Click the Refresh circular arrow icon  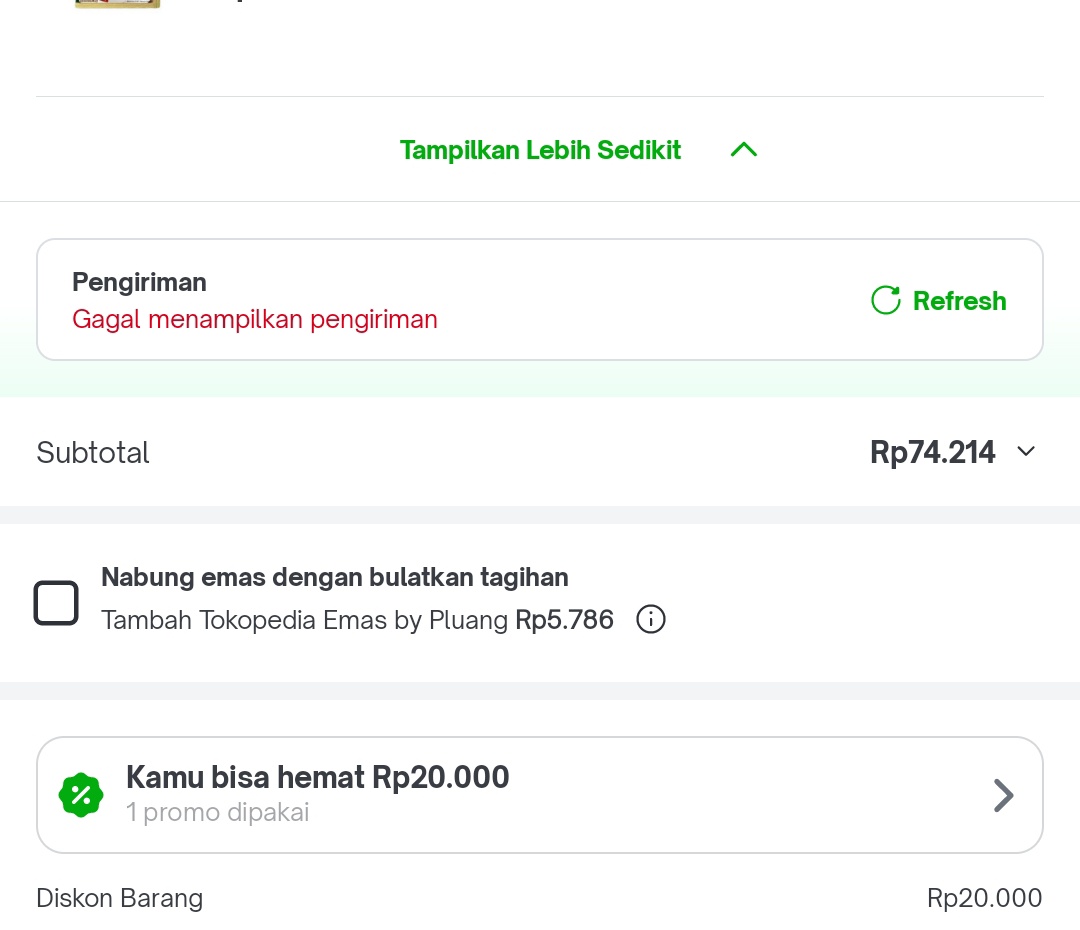[886, 300]
